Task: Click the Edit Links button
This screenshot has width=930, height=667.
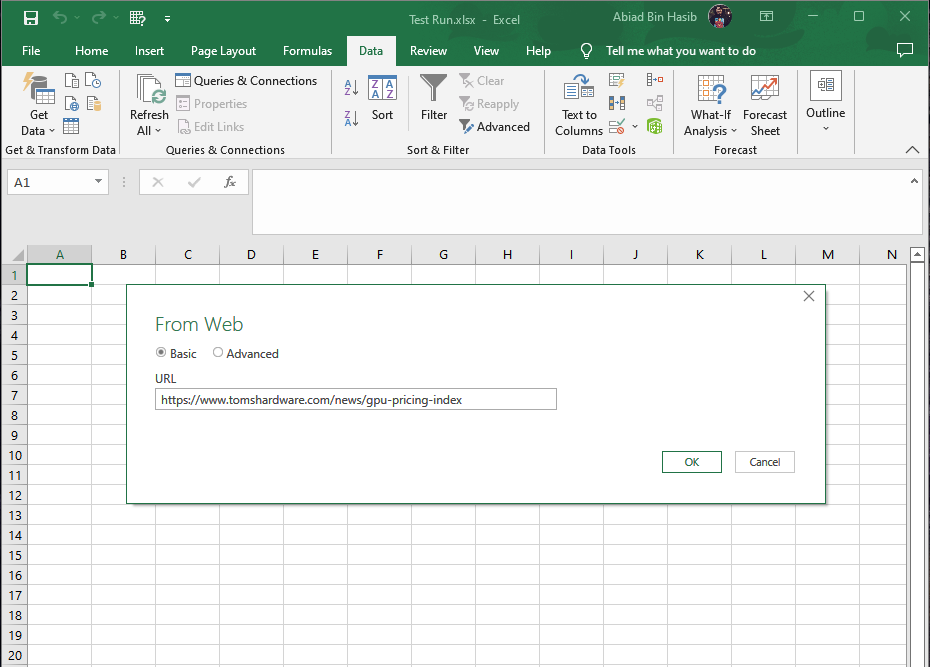Action: click(211, 127)
